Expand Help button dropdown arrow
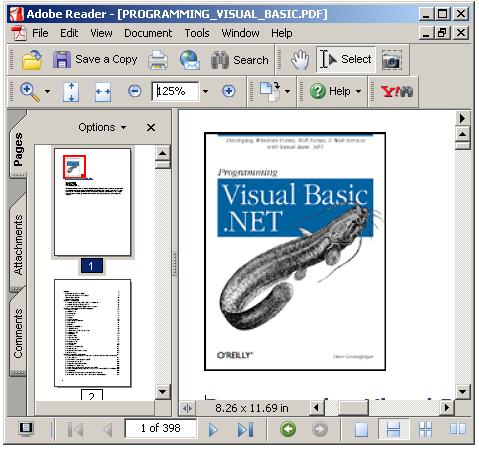Image resolution: width=479 pixels, height=451 pixels. tap(358, 91)
